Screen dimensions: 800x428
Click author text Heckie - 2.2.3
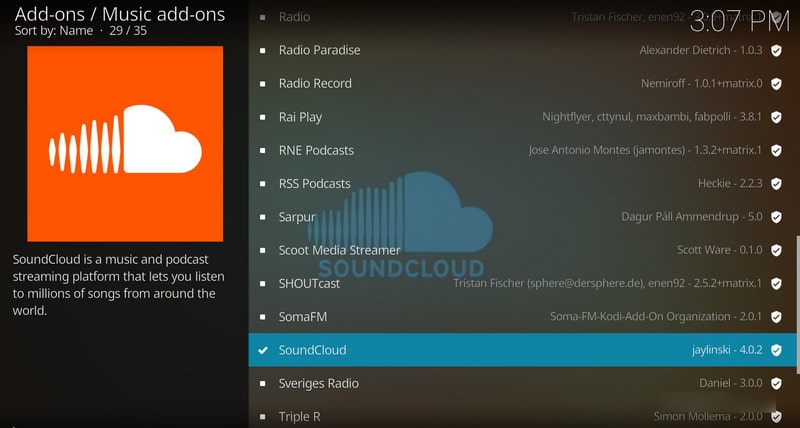(730, 184)
